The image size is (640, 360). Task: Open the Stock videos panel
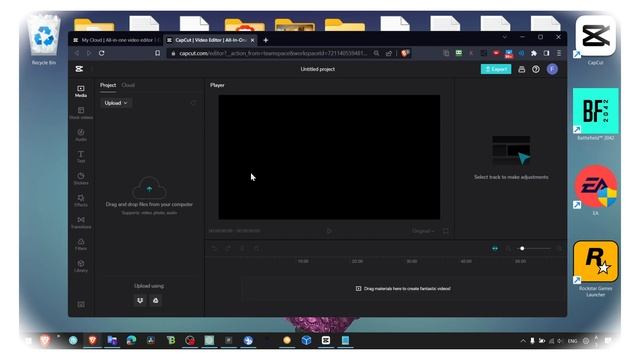point(81,113)
